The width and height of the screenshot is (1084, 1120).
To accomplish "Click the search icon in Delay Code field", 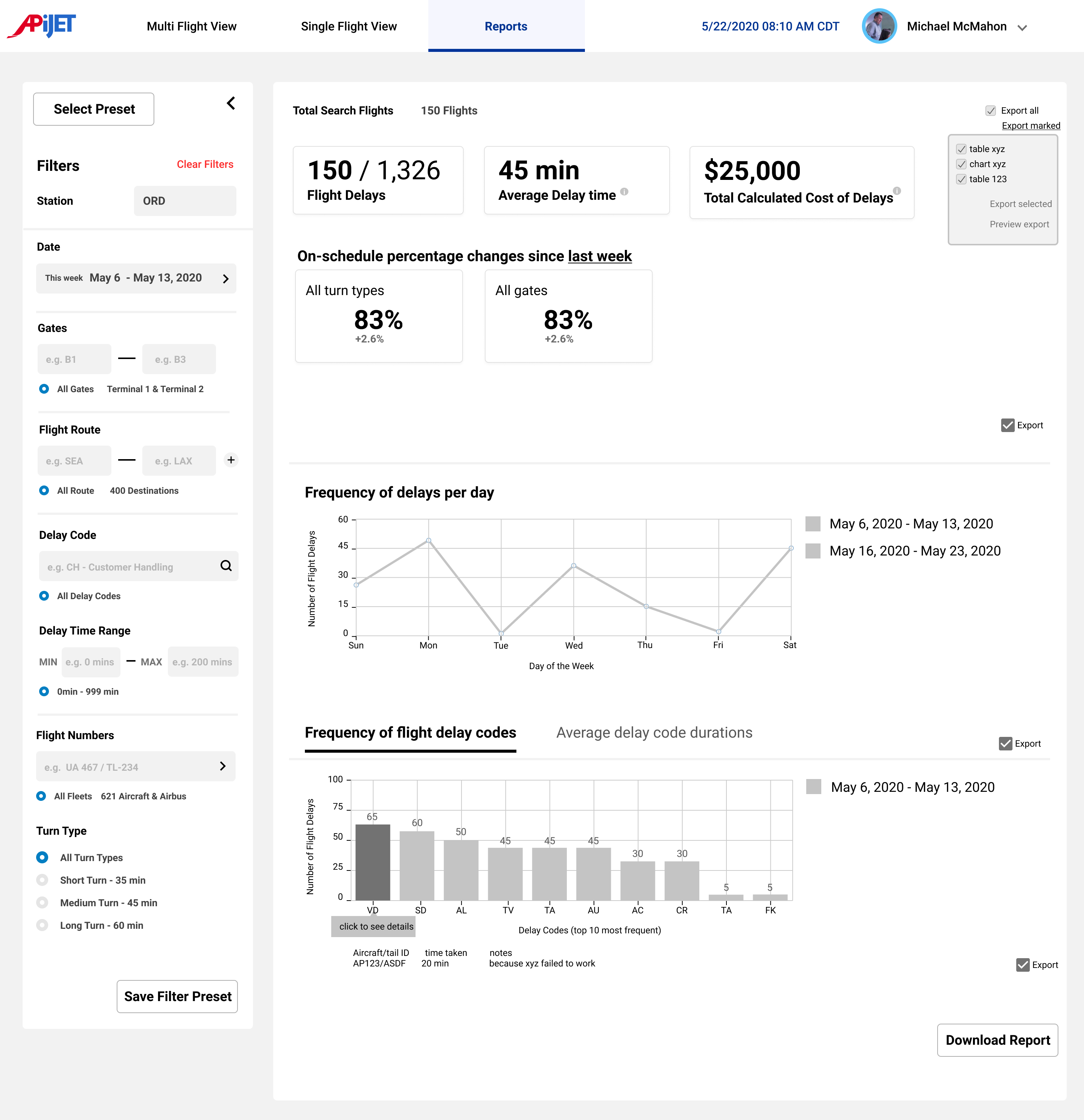I will (226, 566).
